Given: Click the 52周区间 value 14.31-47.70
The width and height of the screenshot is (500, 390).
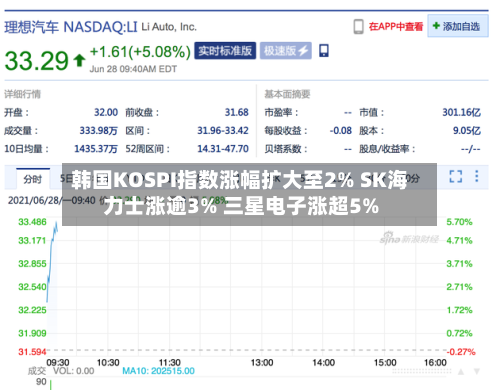Looking at the screenshot, I should pyautogui.click(x=223, y=149).
